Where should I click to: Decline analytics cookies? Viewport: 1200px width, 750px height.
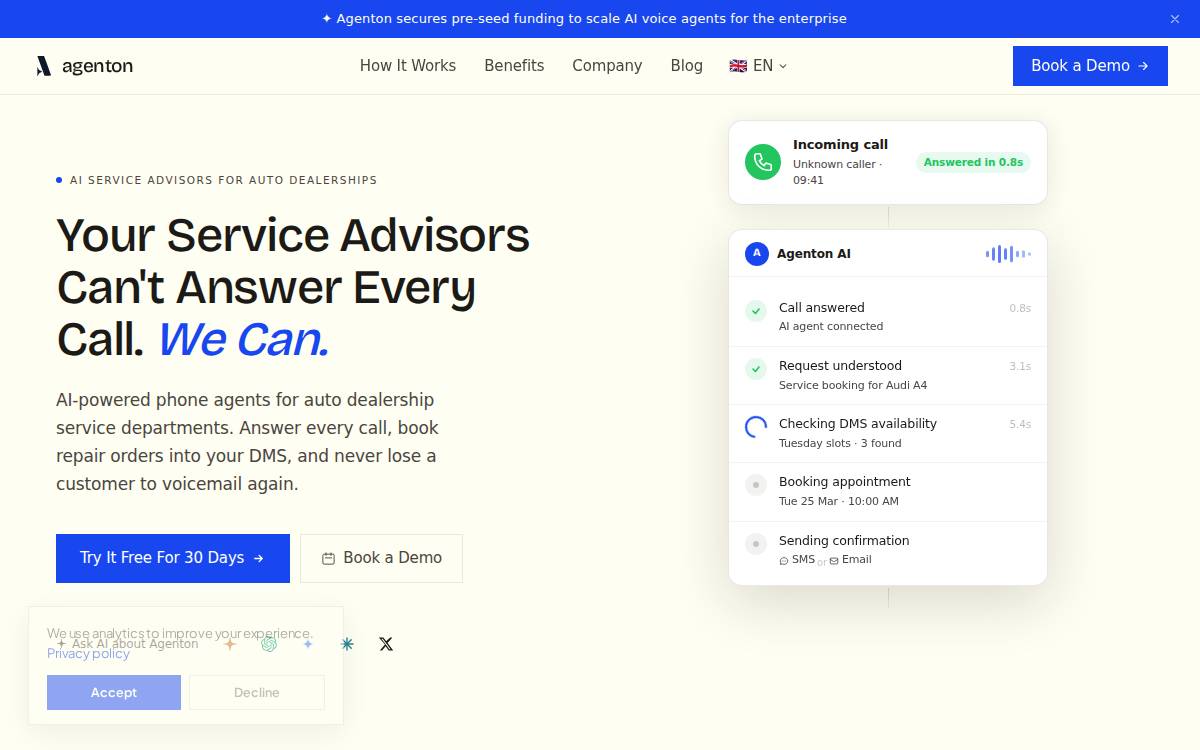[257, 692]
